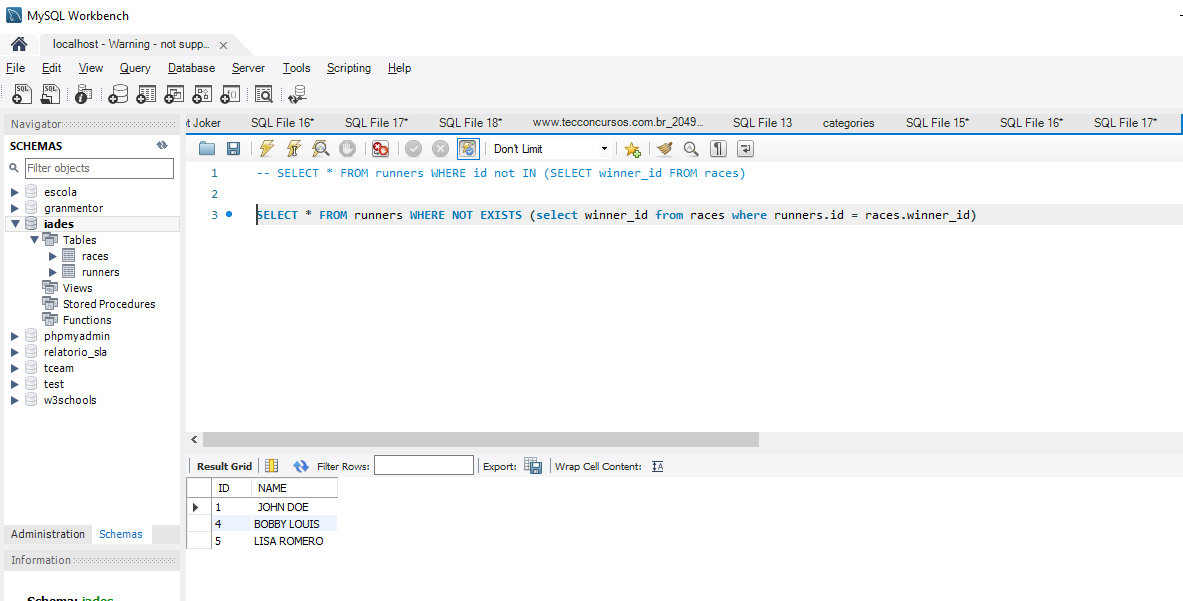Create a new schema icon
The image size is (1183, 601).
tap(118, 94)
